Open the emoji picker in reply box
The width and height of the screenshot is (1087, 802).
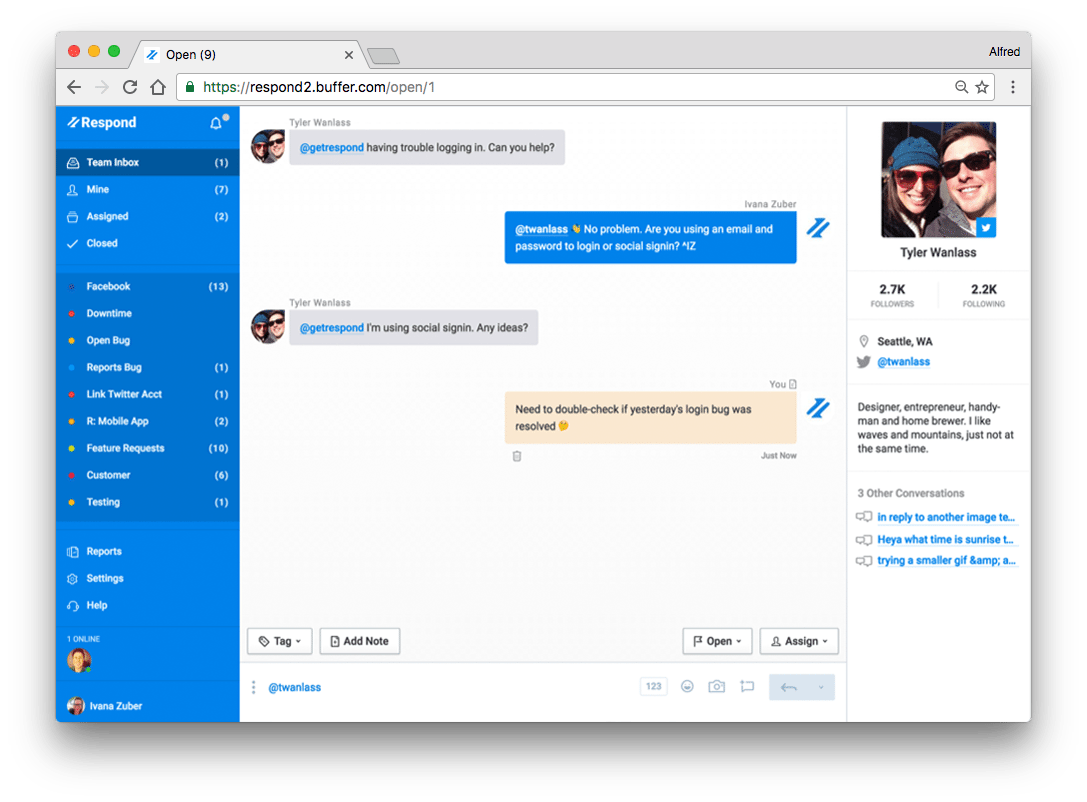[687, 687]
